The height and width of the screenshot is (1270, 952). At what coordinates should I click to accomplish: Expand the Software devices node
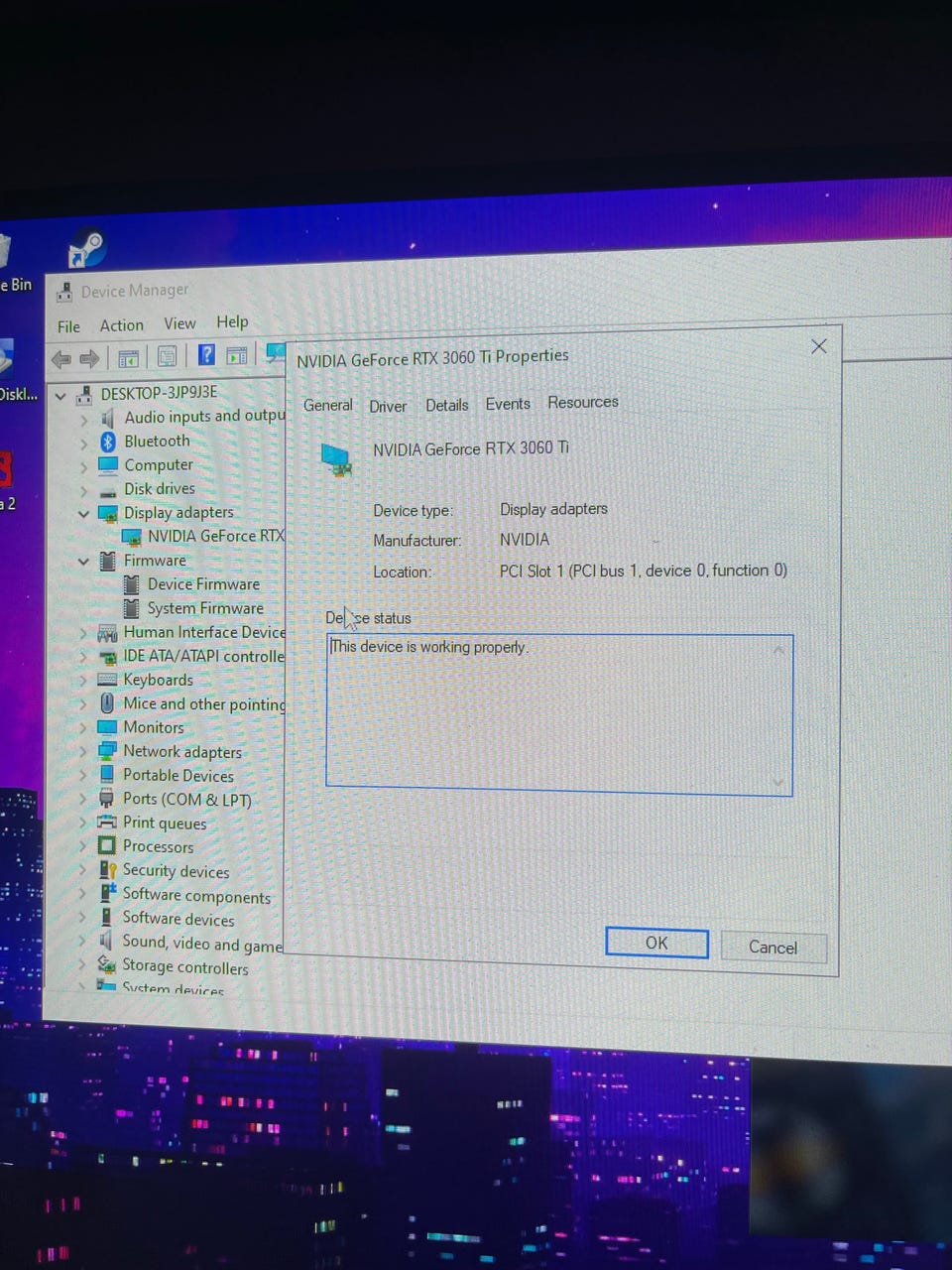click(x=82, y=919)
